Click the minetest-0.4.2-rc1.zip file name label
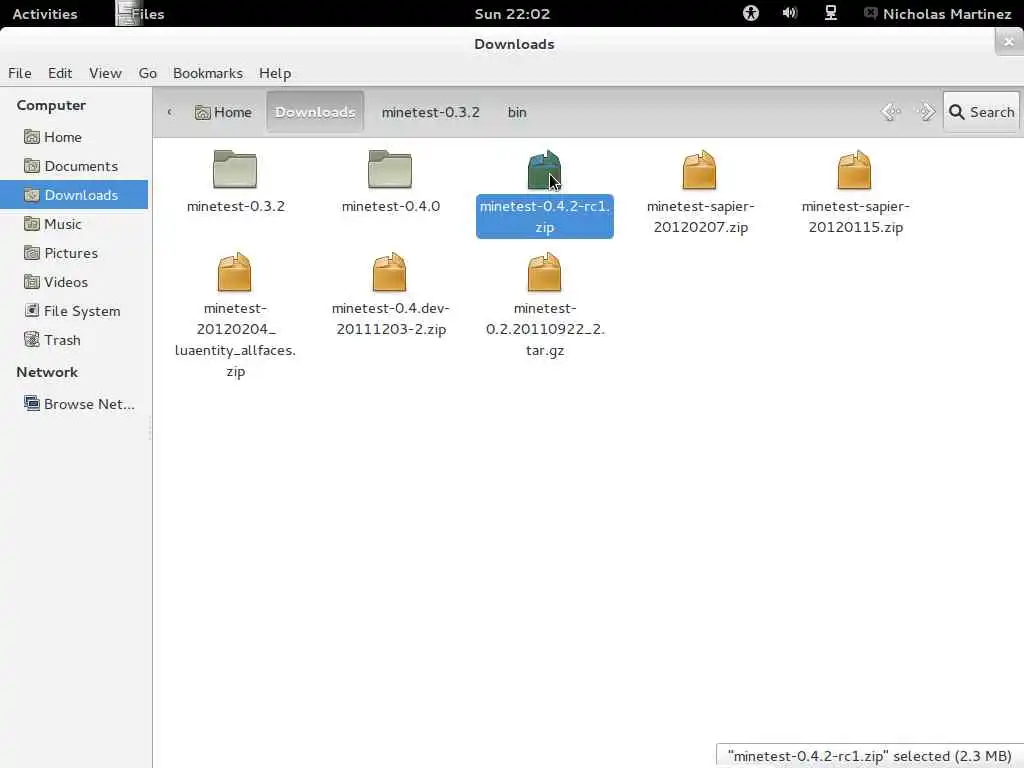The image size is (1024, 768). click(545, 216)
